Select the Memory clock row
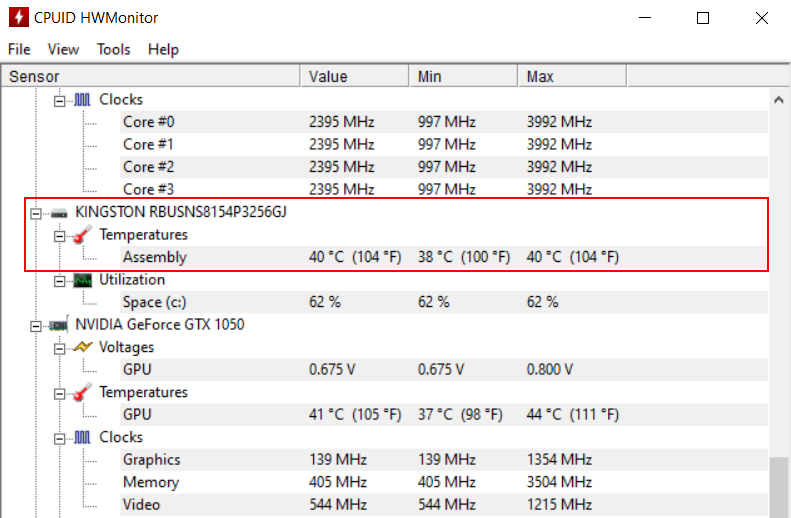This screenshot has width=791, height=518. [x=444, y=482]
